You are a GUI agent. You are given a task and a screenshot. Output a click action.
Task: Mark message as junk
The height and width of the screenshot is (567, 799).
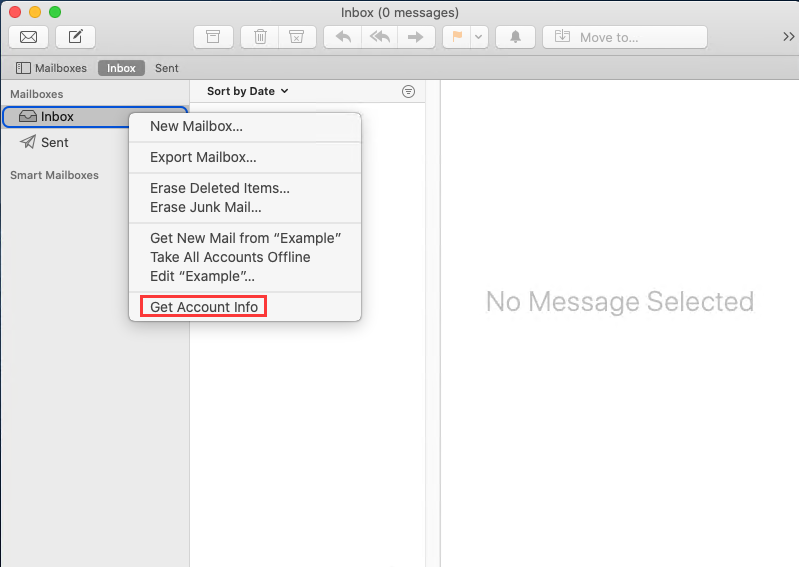point(296,37)
